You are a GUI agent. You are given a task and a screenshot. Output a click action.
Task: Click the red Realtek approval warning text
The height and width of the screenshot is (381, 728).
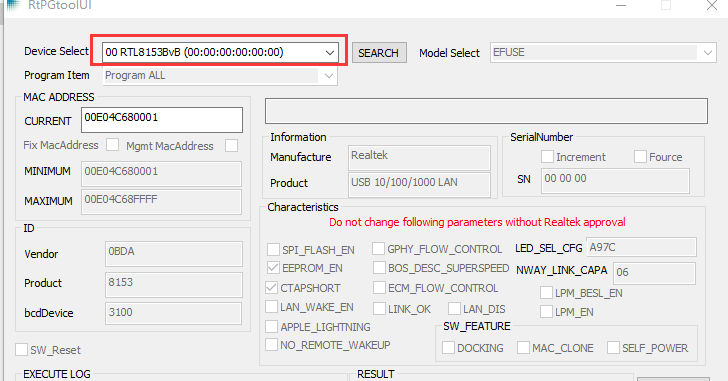click(477, 222)
